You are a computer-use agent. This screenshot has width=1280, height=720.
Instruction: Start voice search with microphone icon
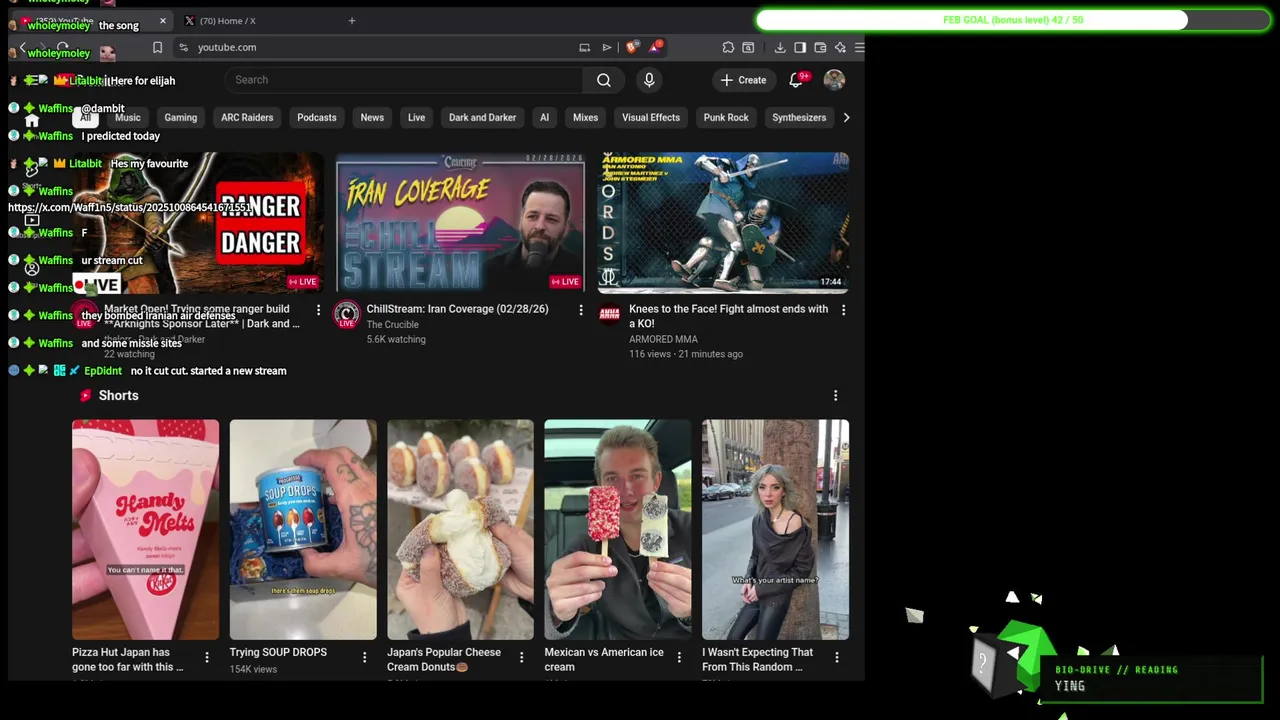[x=649, y=80]
